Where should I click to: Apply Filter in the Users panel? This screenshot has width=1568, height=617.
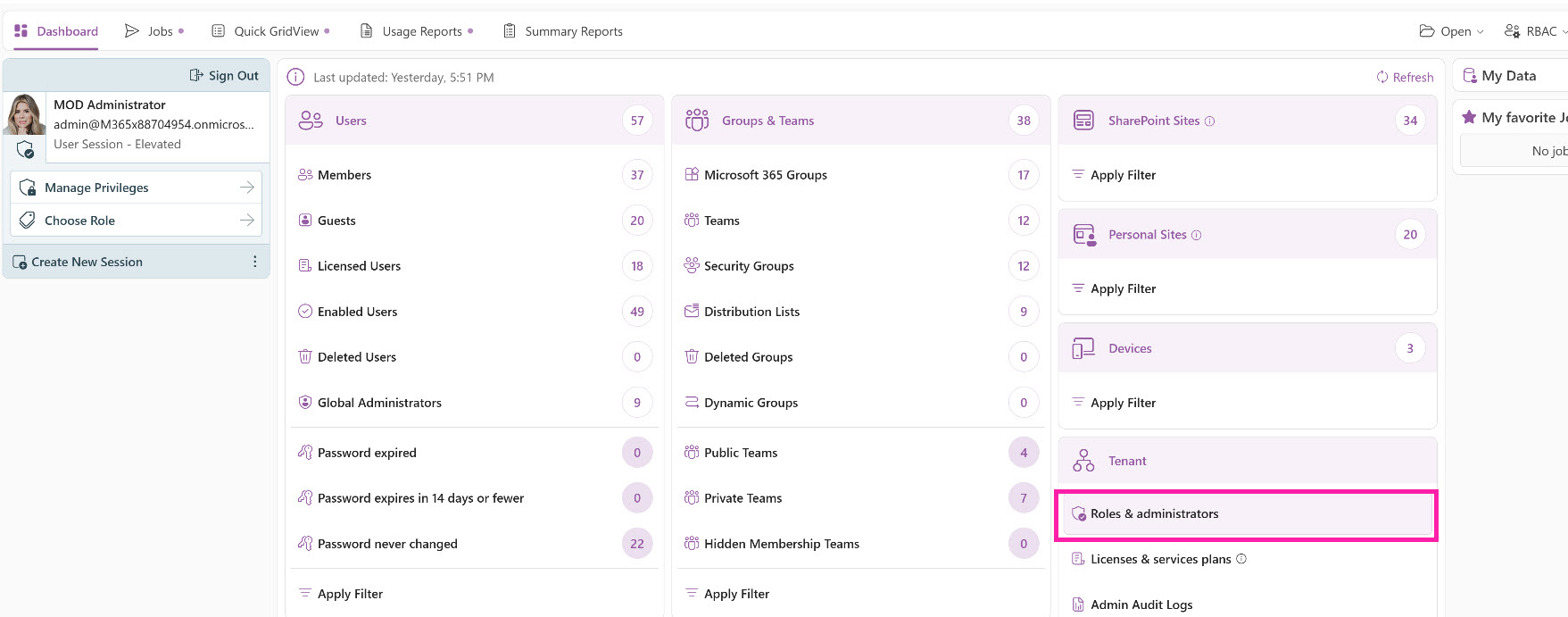click(349, 594)
